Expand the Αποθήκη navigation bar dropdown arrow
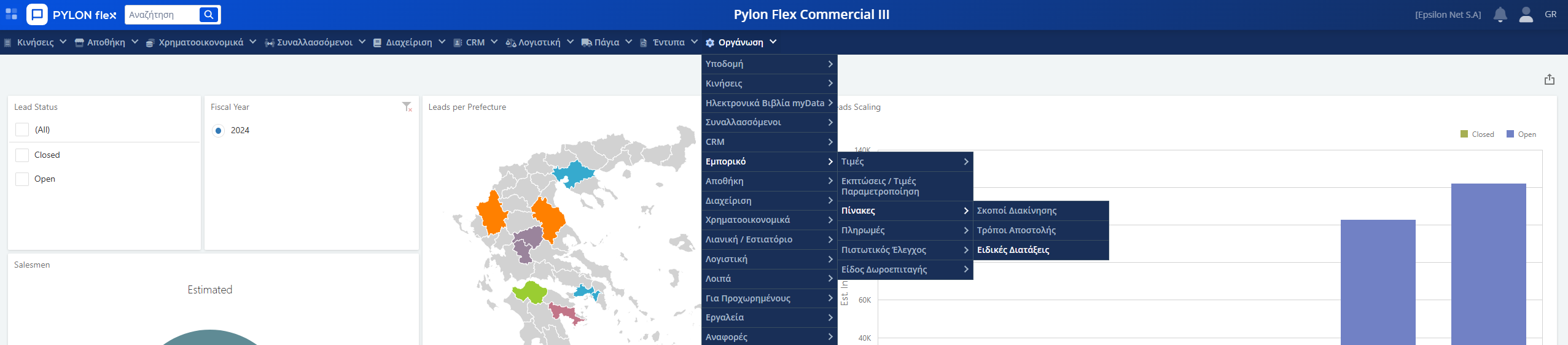The image size is (1568, 345). tap(135, 42)
